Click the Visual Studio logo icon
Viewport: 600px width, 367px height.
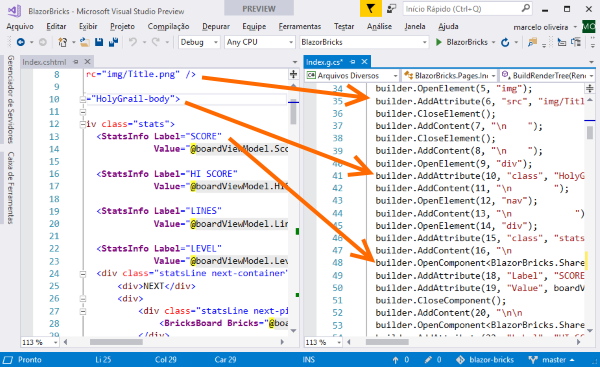15,10
